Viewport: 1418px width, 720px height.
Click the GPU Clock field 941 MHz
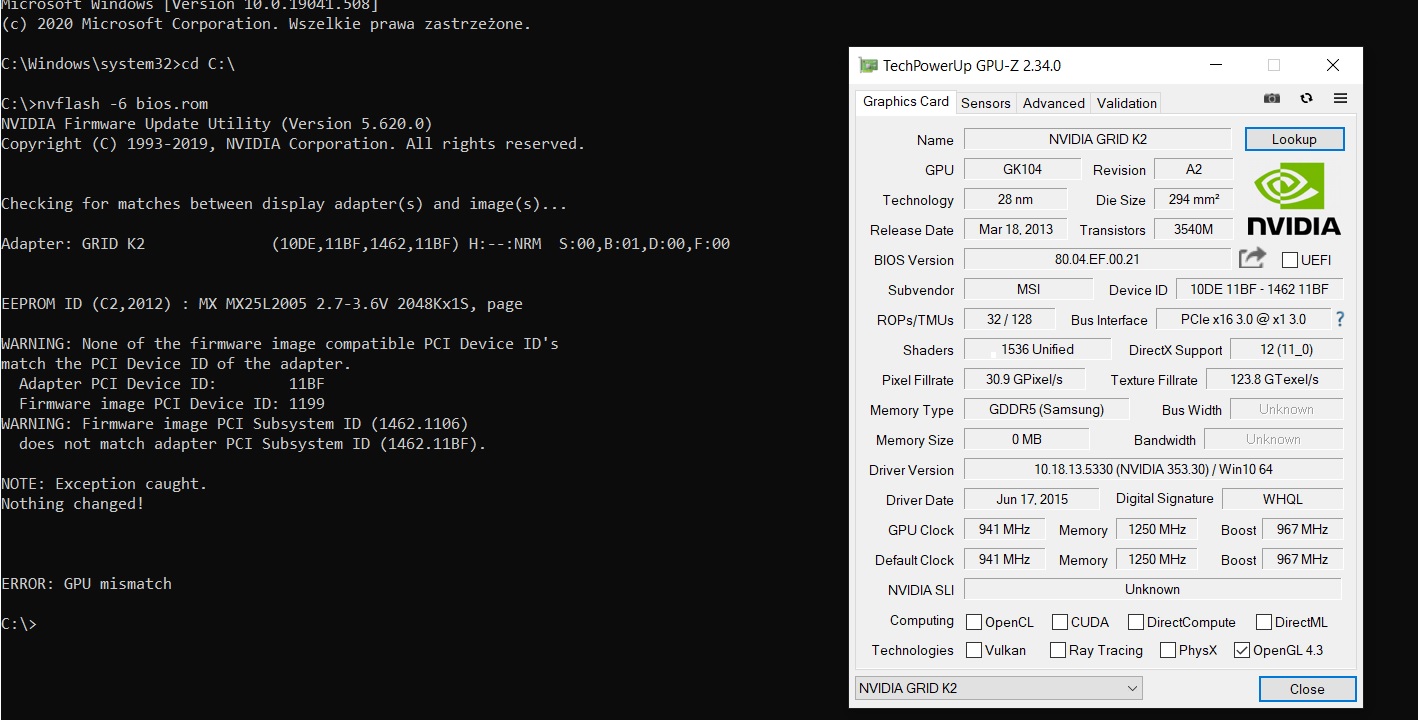pos(1004,529)
